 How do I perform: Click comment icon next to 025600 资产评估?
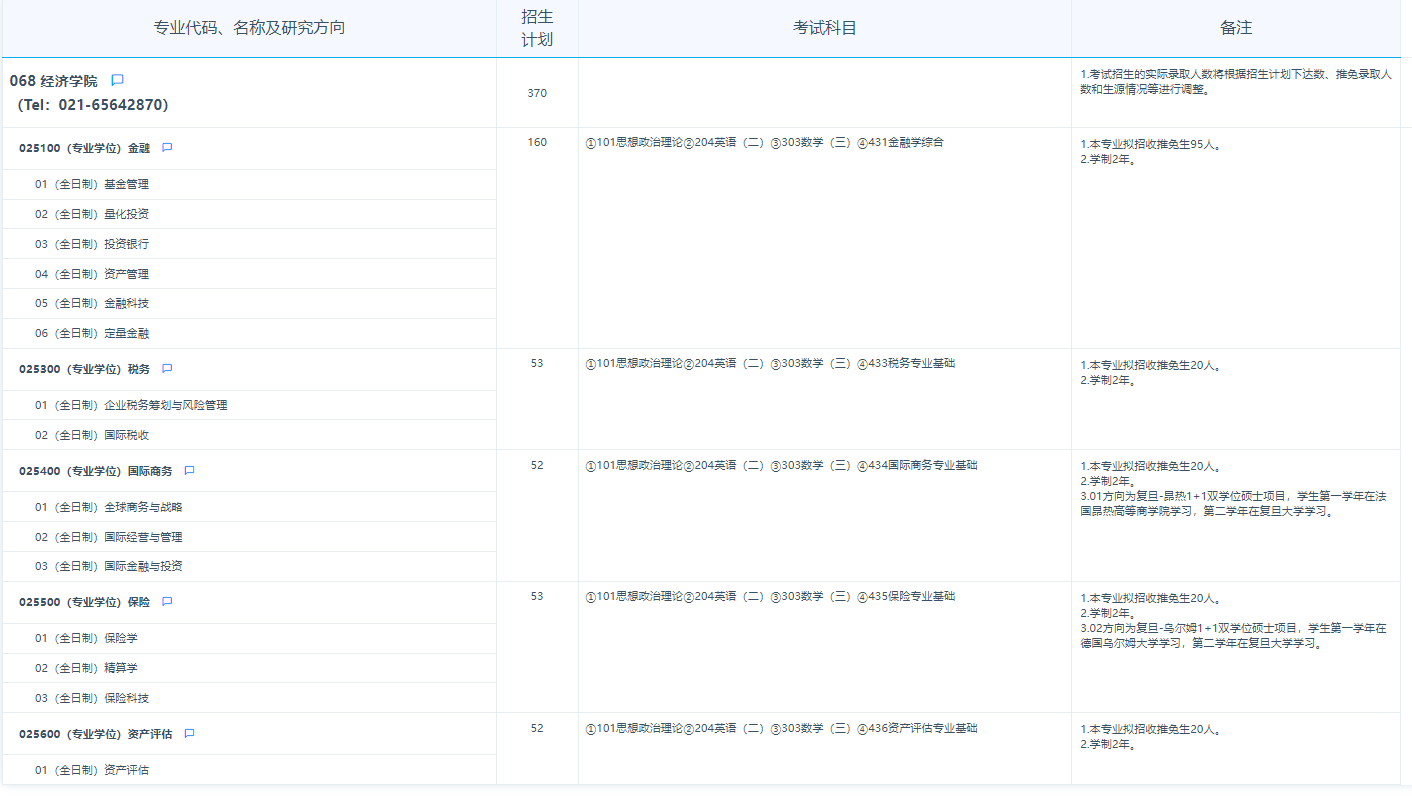click(189, 734)
